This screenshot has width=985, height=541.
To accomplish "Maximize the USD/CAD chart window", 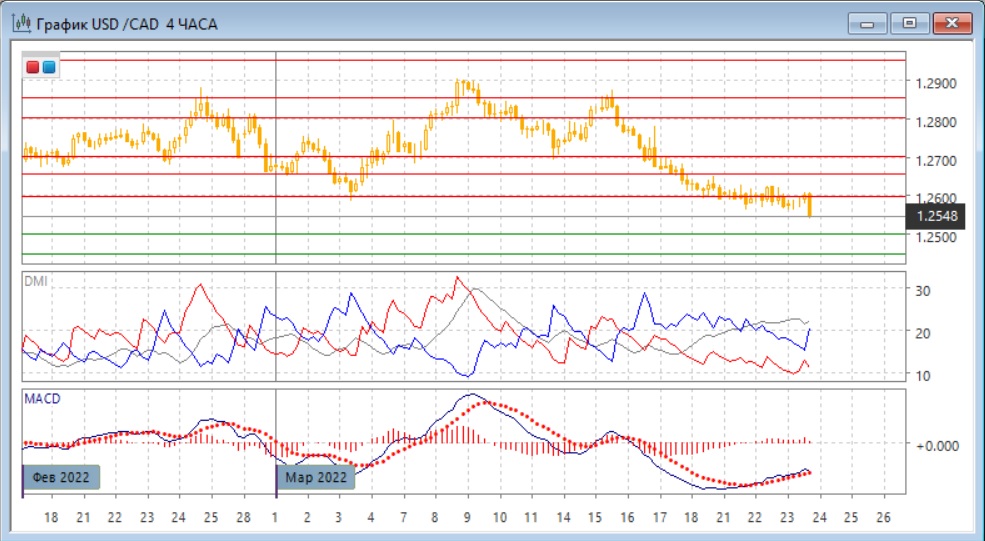I will (x=909, y=22).
